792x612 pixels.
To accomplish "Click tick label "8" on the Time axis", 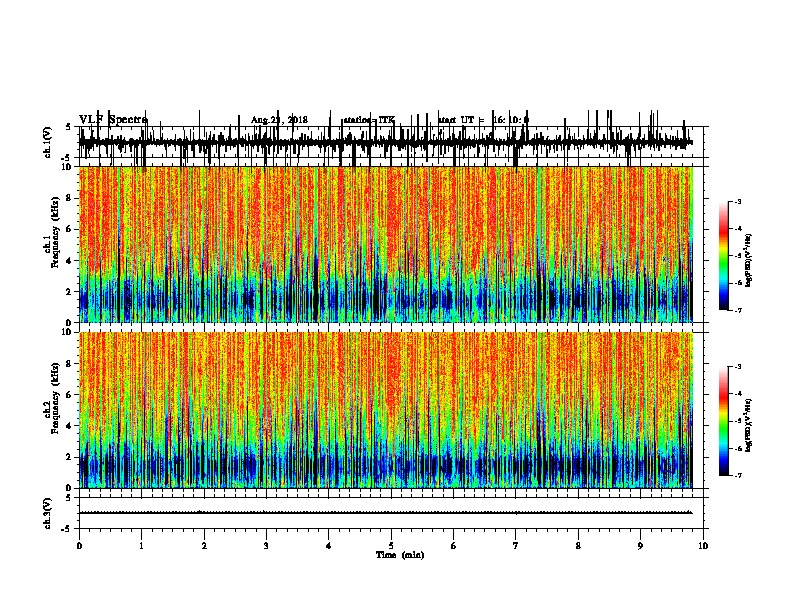I will [x=578, y=546].
